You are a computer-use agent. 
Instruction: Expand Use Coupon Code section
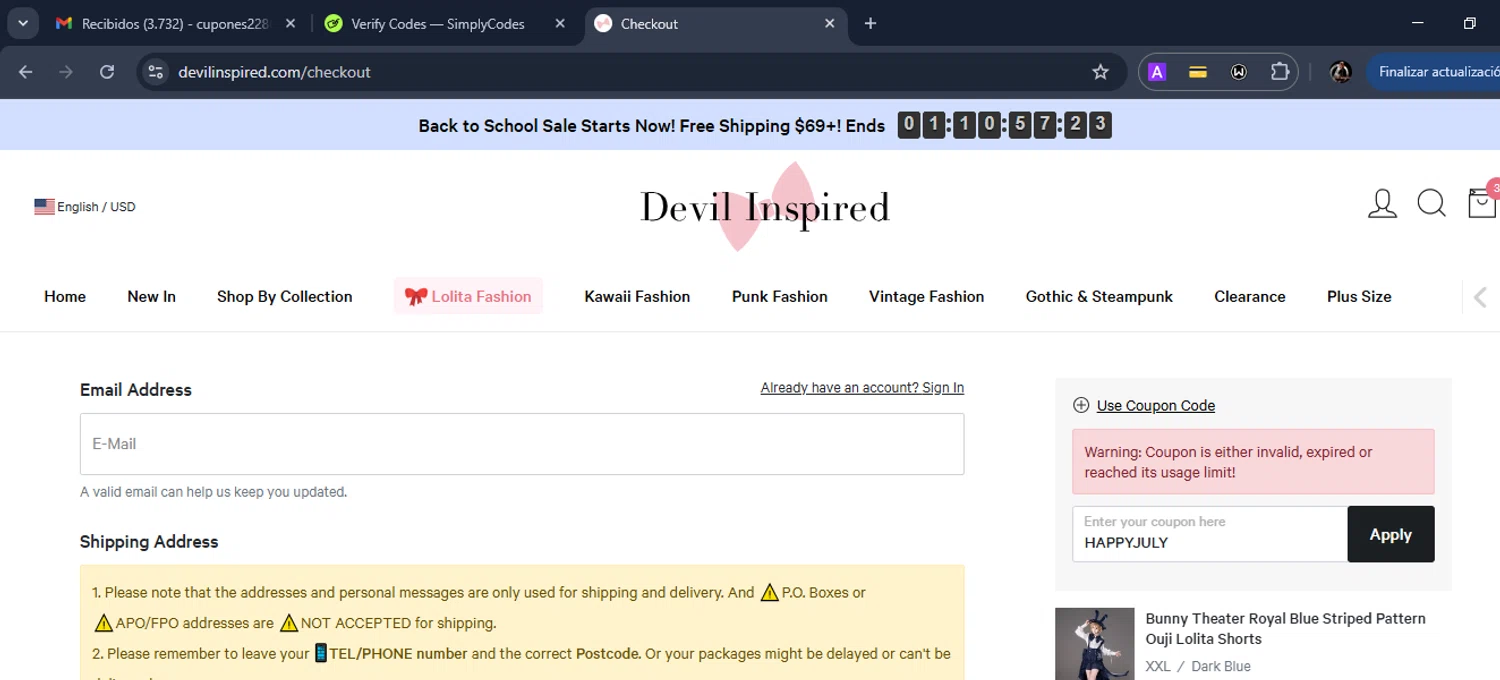[x=1144, y=405]
